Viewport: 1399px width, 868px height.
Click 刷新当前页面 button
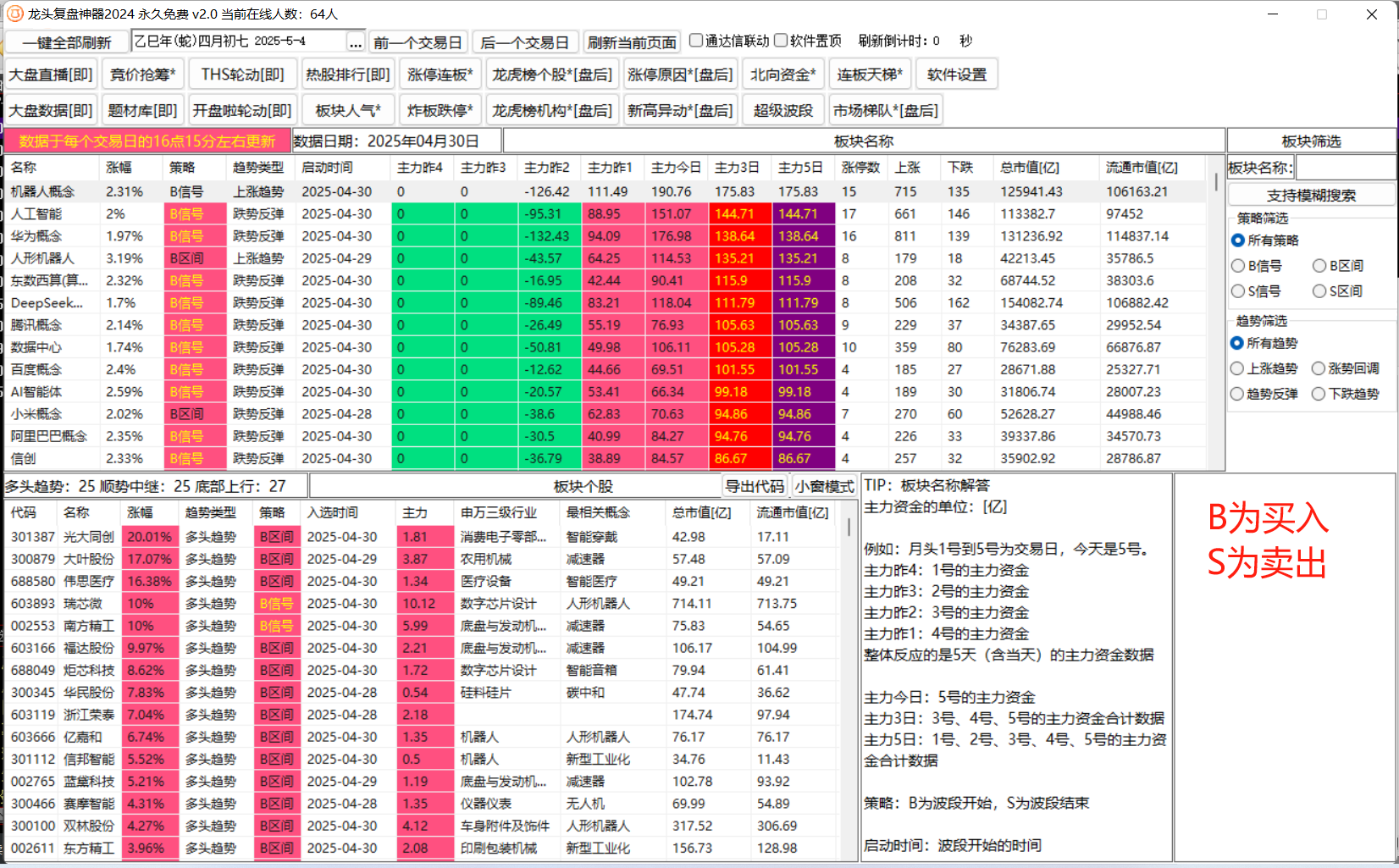[x=632, y=42]
